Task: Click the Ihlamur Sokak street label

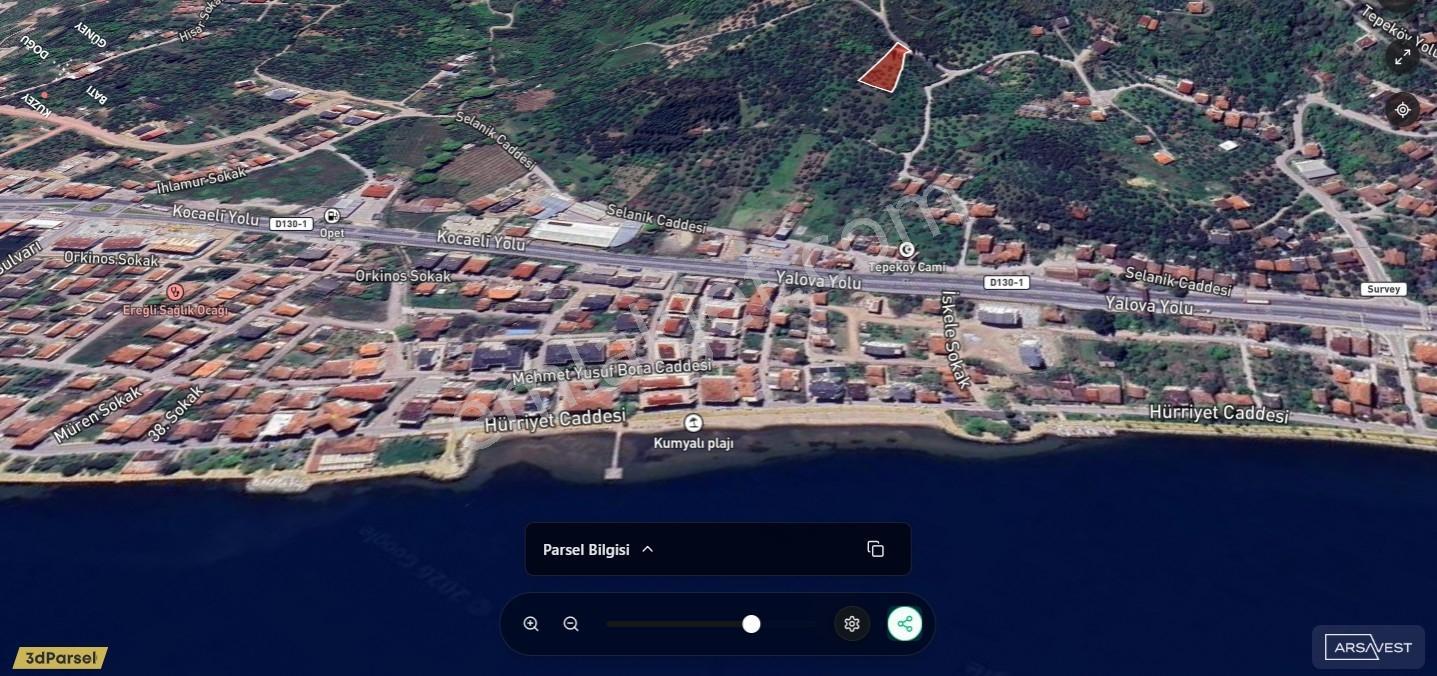Action: coord(201,182)
